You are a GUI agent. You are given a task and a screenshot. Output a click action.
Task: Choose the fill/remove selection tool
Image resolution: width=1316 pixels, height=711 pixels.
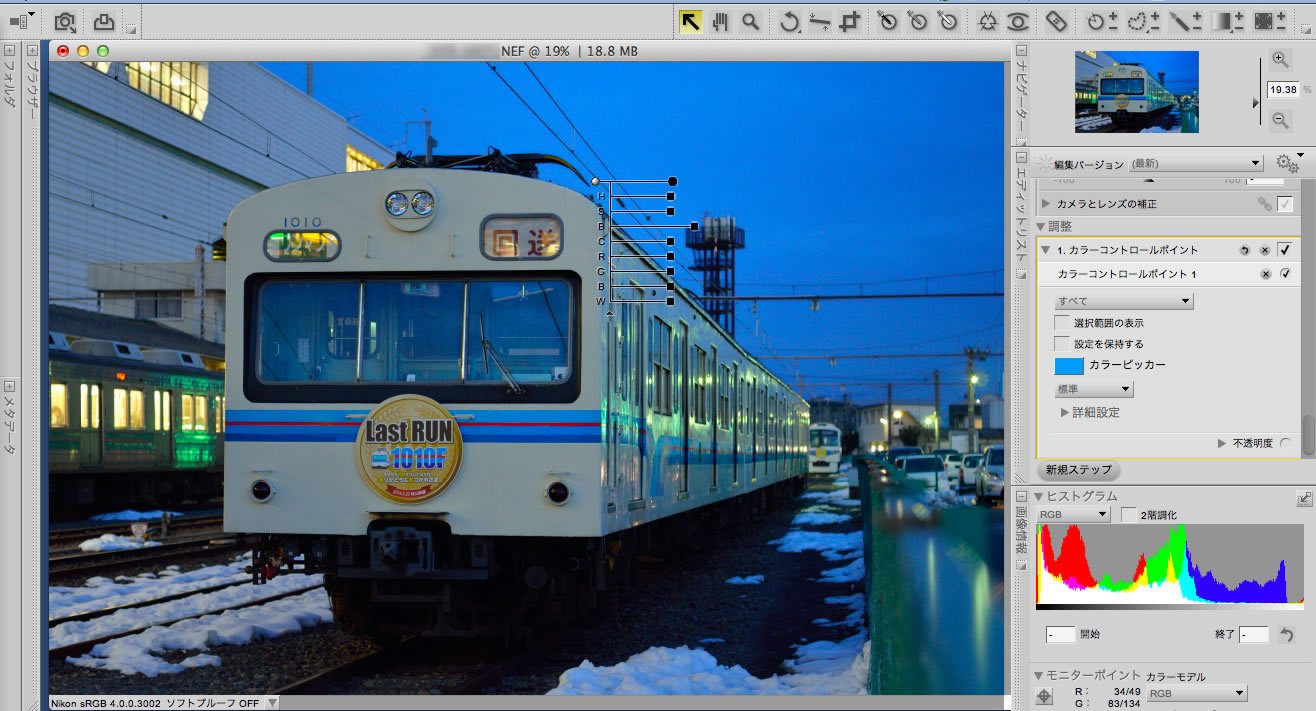point(1270,21)
